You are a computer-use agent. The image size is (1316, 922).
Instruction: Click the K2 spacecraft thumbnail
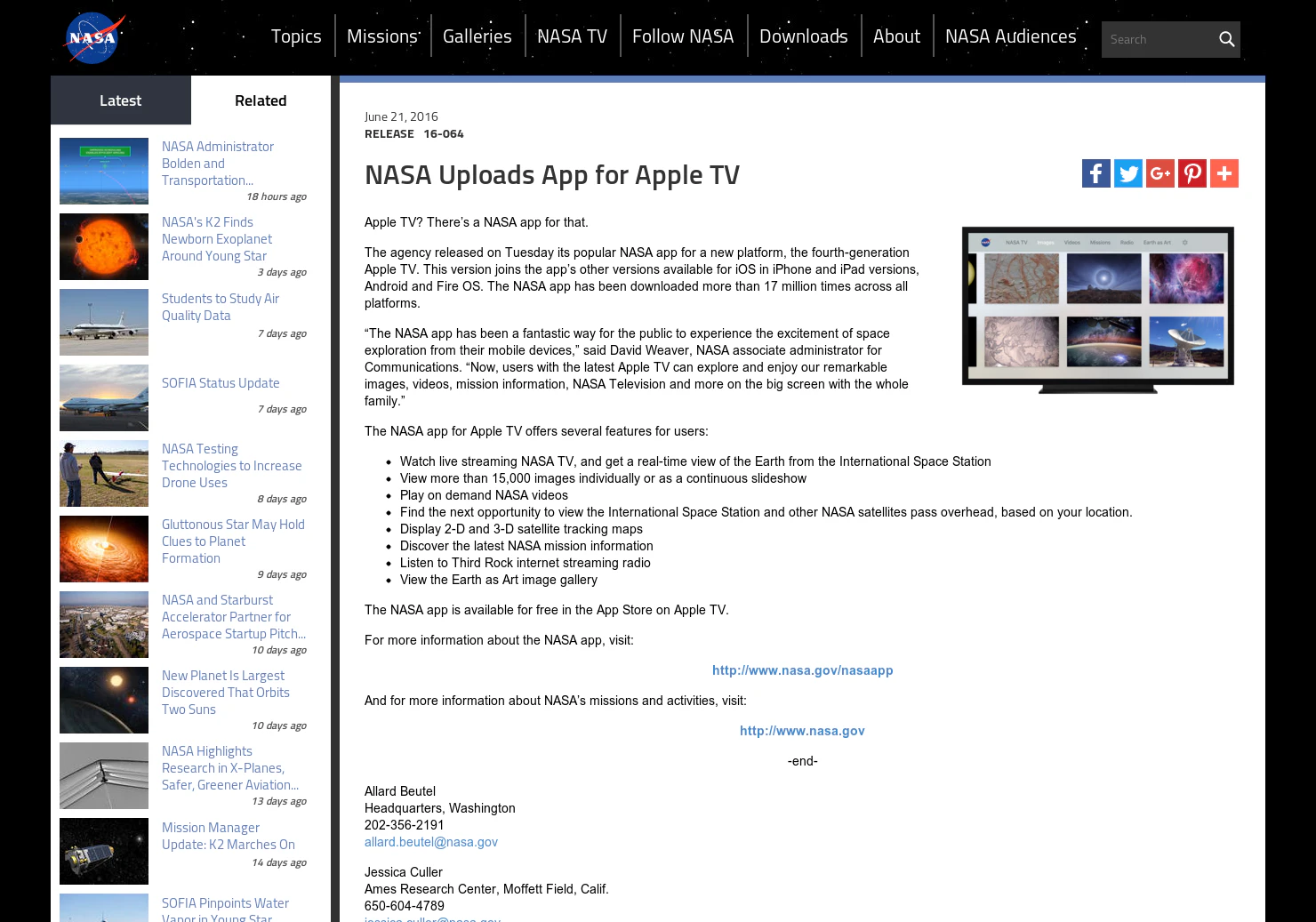pos(104,851)
